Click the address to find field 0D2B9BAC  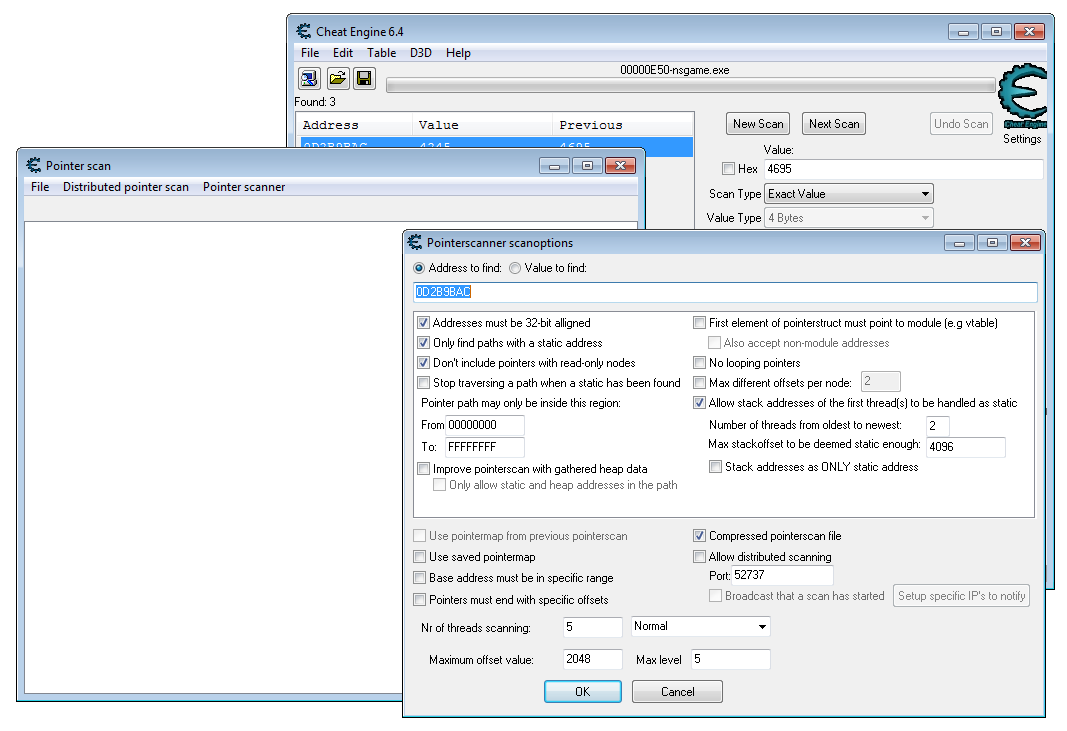click(x=725, y=292)
